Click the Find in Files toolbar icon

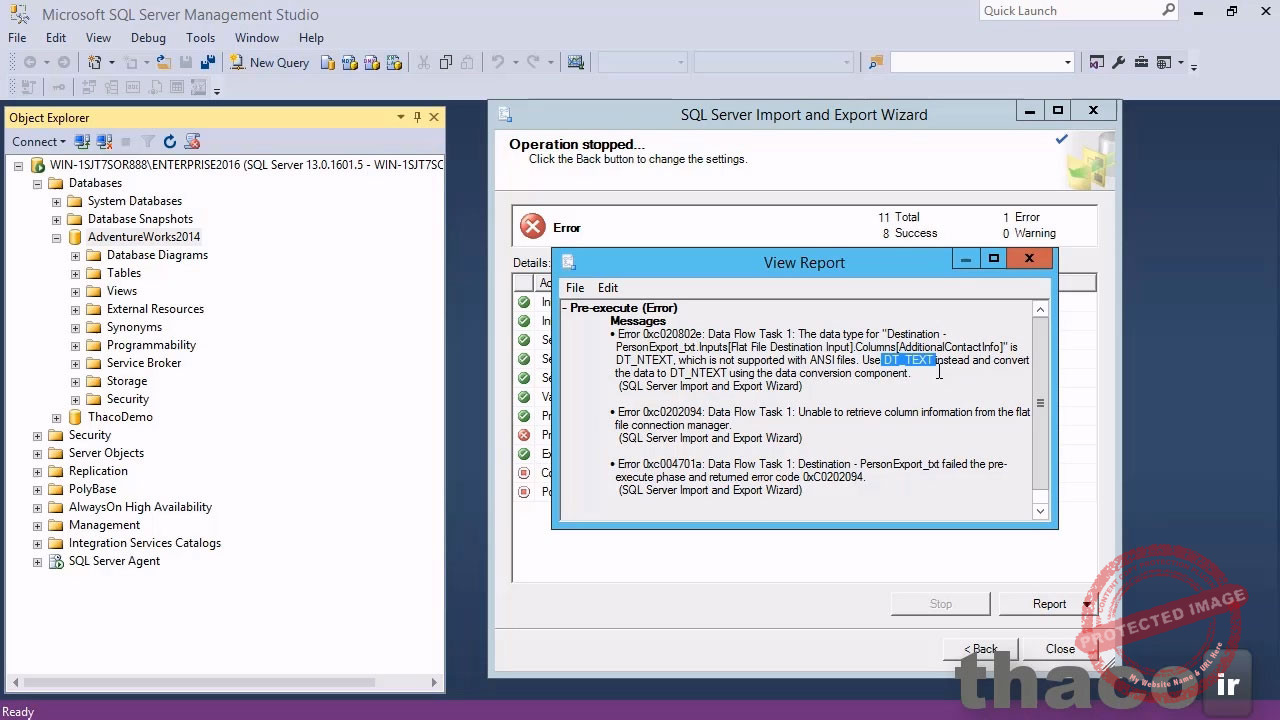[x=876, y=62]
